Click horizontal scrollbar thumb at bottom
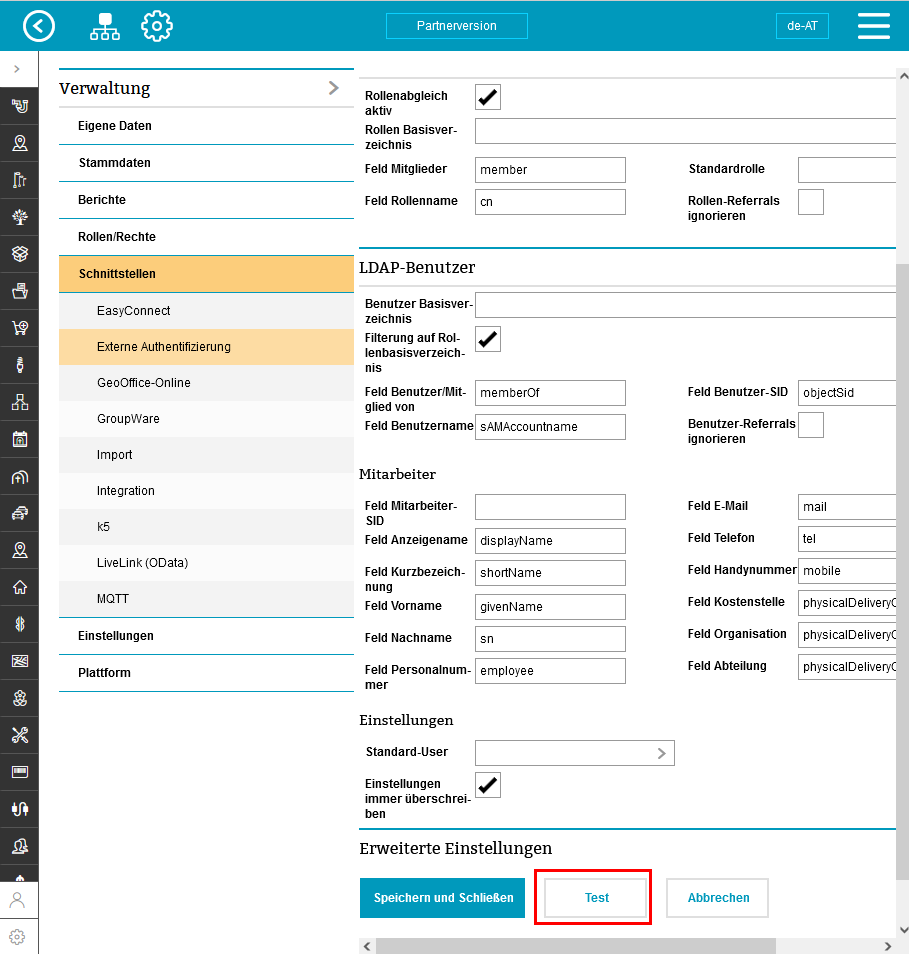Viewport: 909px width, 954px height. [576, 947]
